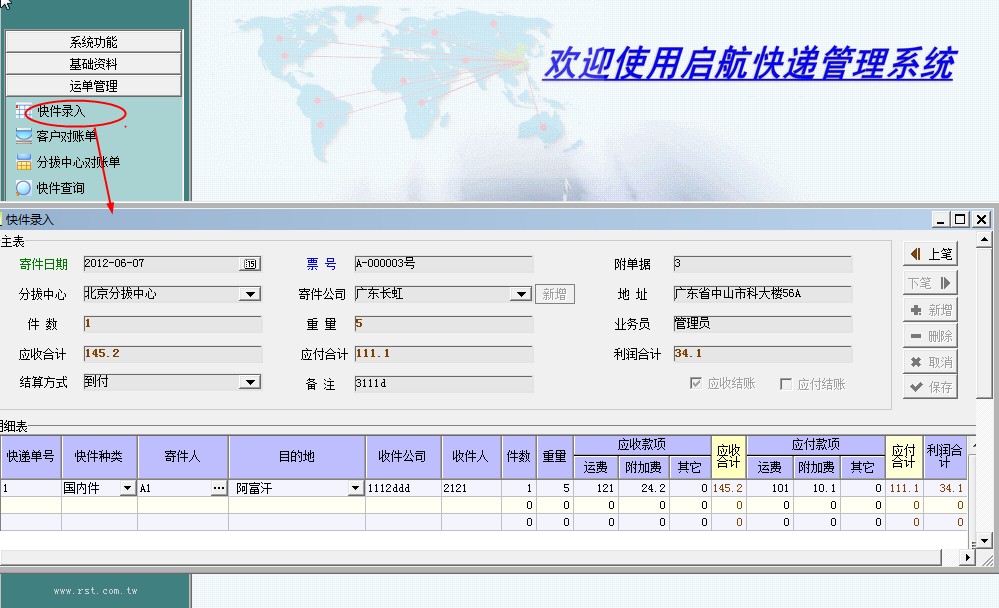Click the 应付 附加费 cell with 10.1
Screen dimensions: 999x608
817,488
